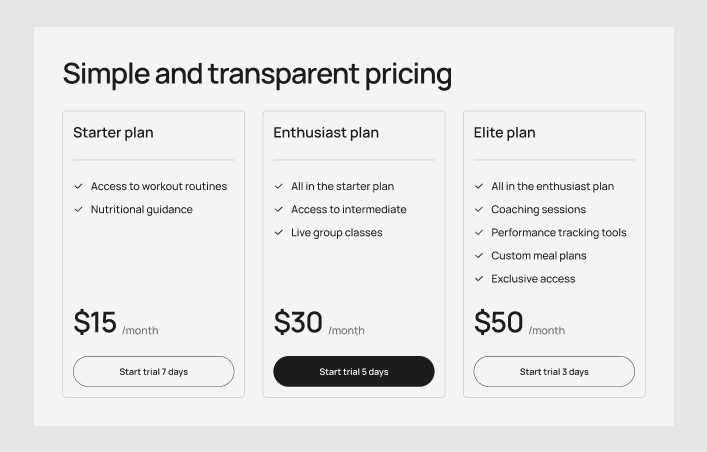Image resolution: width=707 pixels, height=452 pixels.
Task: Click checkmark beside Live group classes
Action: pos(279,232)
